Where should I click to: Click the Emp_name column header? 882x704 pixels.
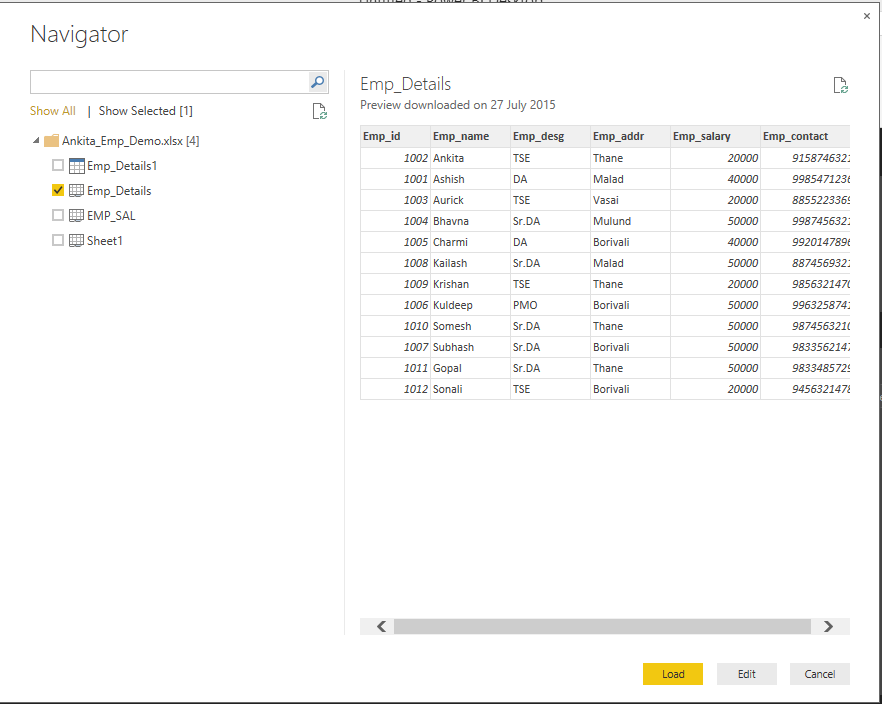pos(470,136)
